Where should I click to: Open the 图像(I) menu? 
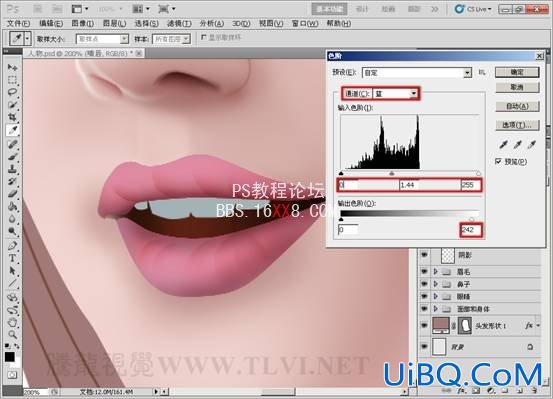tap(82, 23)
